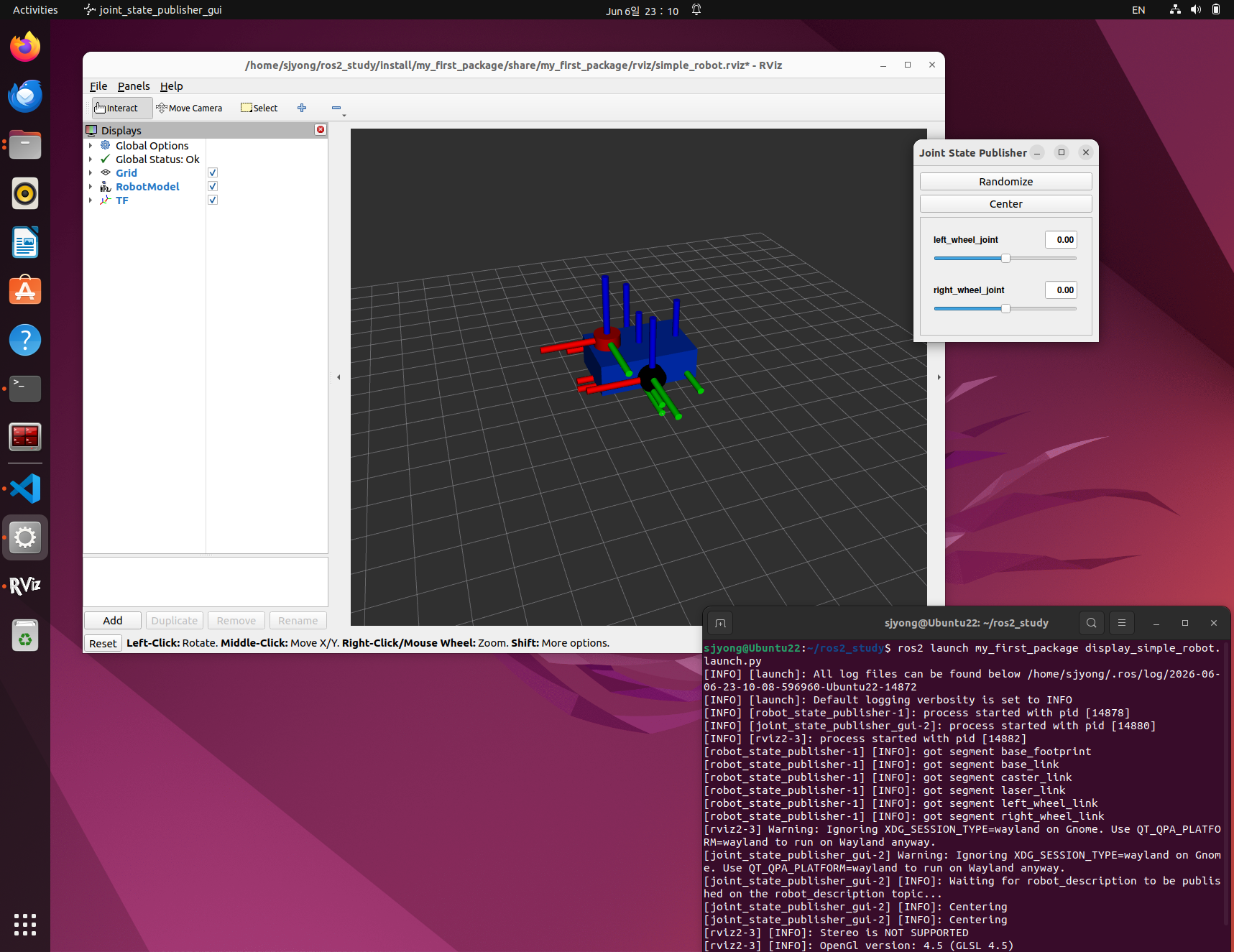Click Center in Joint State Publisher
Viewport: 1234px width, 952px height.
[x=1005, y=204]
